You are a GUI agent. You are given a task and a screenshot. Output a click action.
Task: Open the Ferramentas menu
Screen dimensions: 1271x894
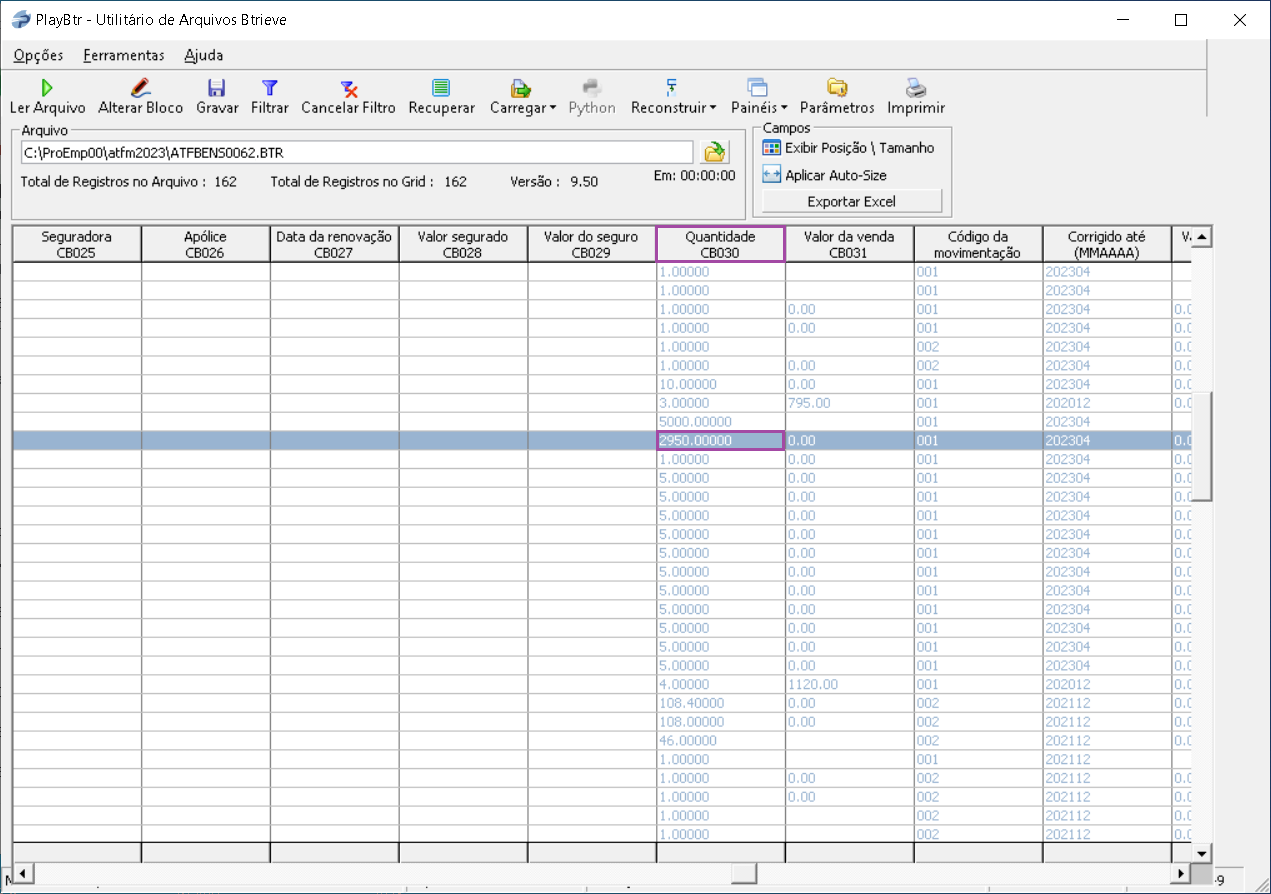point(124,55)
